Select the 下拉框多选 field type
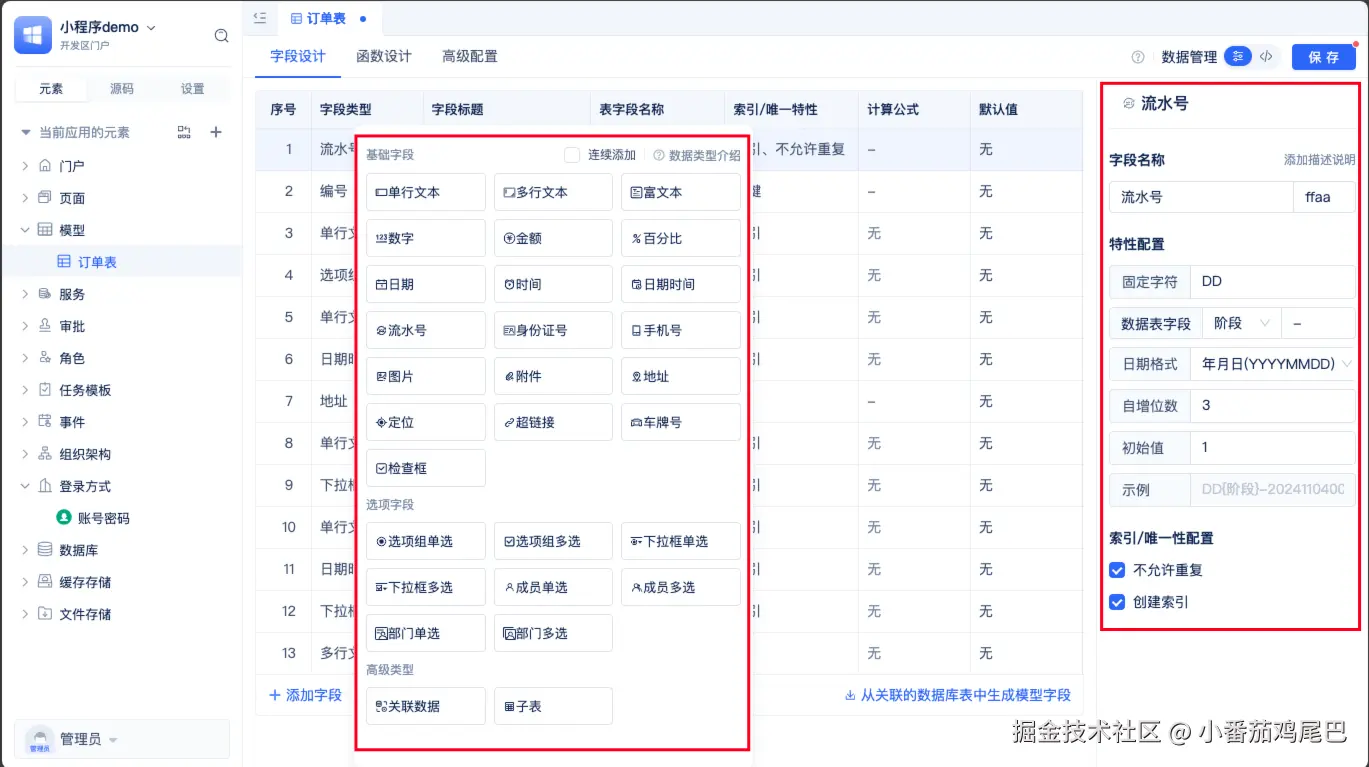 426,587
